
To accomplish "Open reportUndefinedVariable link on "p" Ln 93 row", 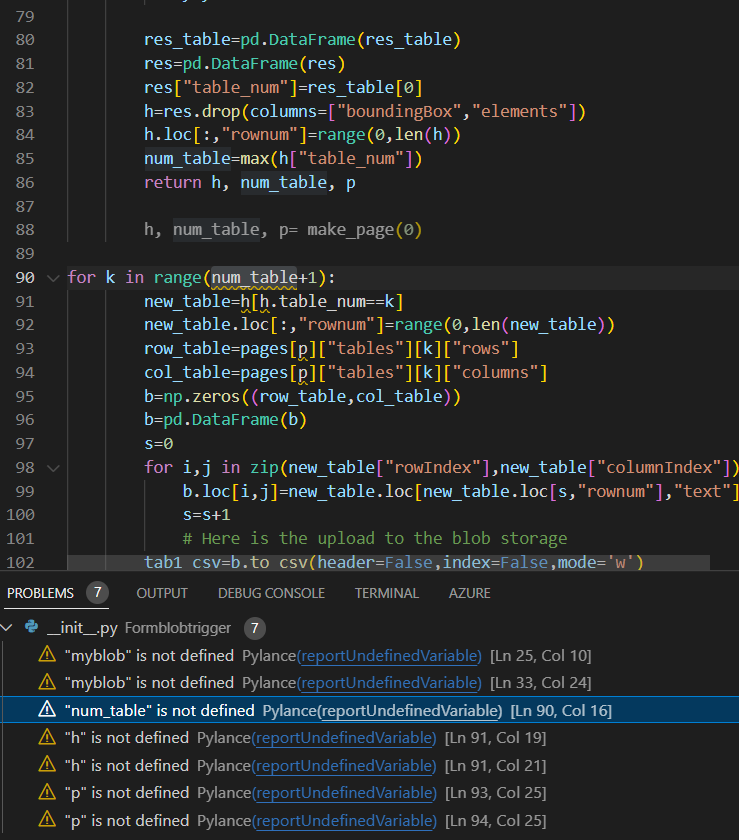I will click(x=344, y=793).
